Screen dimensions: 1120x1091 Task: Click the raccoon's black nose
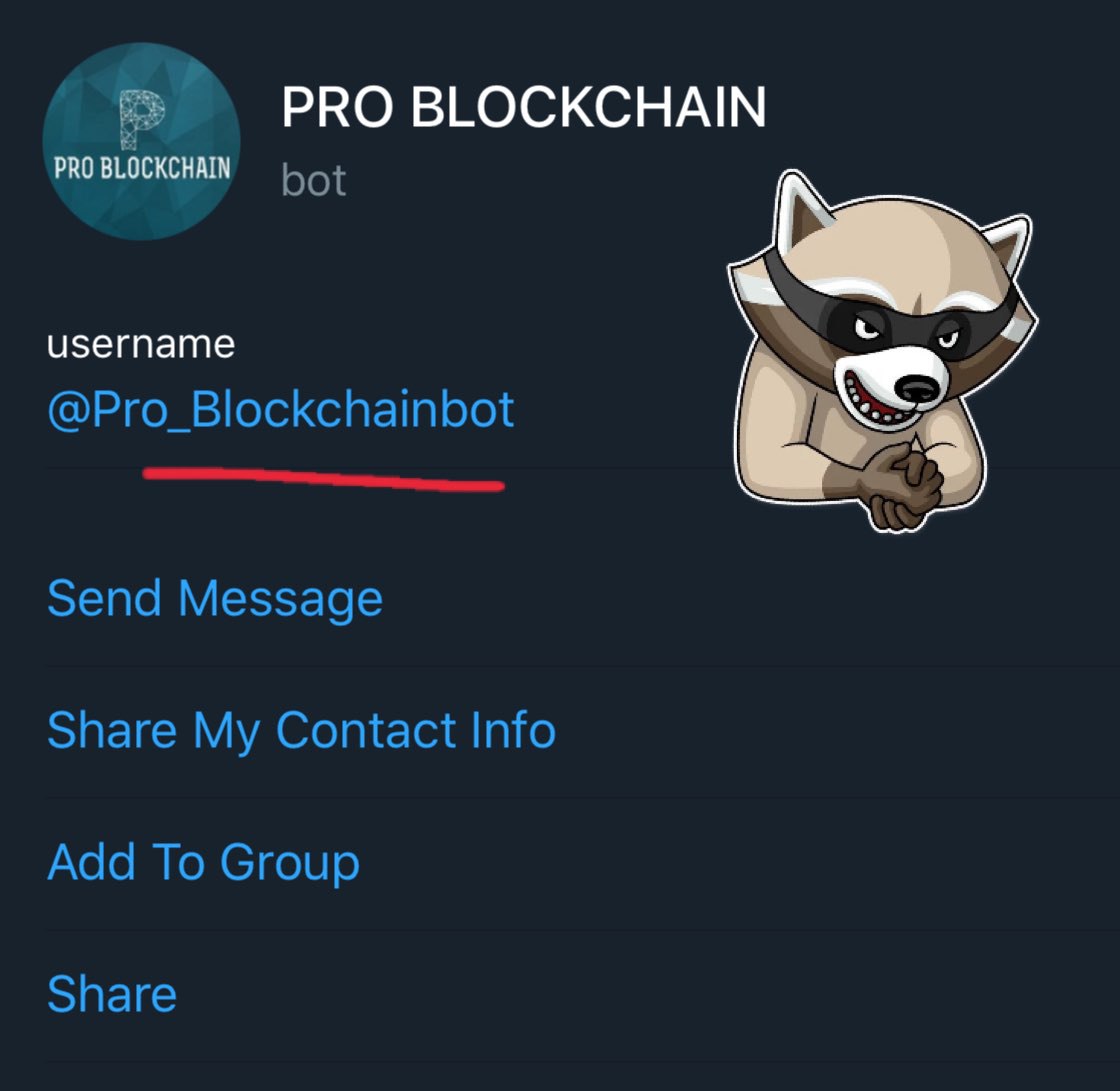[x=917, y=389]
